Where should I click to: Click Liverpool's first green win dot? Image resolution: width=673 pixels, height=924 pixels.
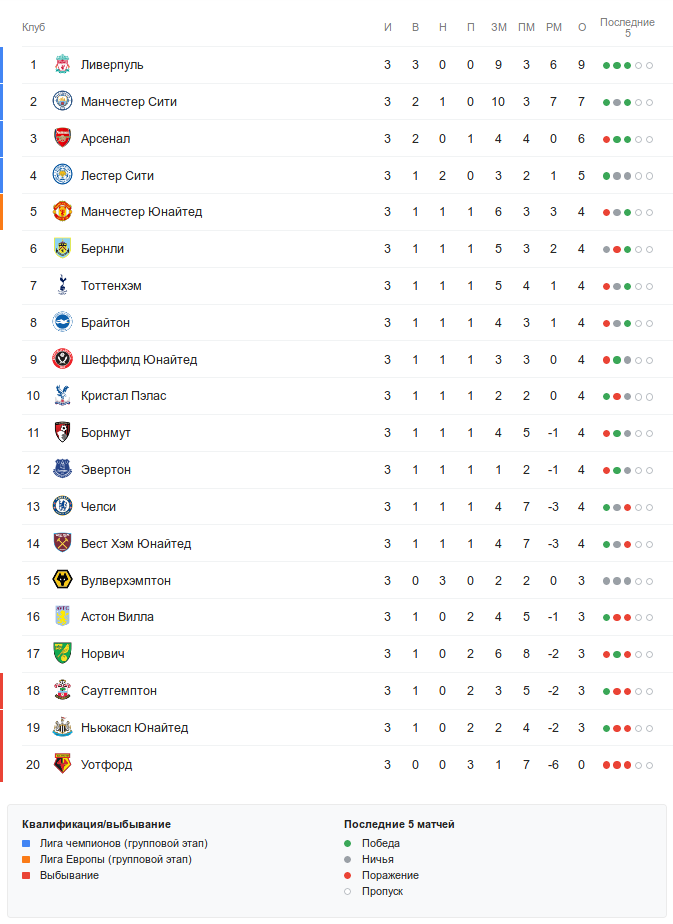click(606, 66)
